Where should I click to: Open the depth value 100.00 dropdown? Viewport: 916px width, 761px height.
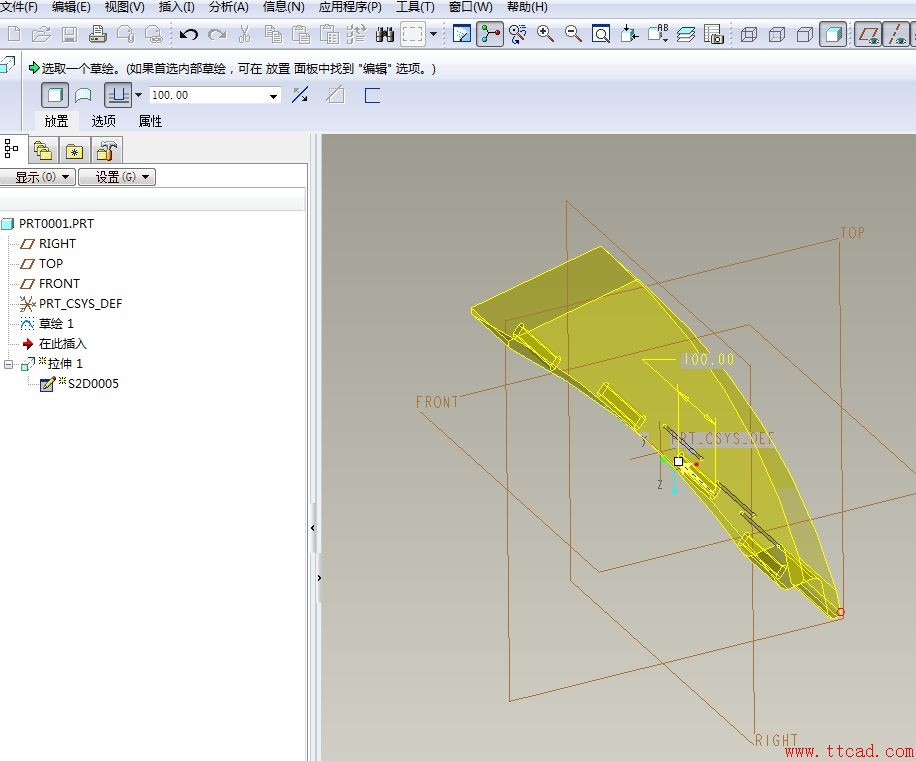tap(274, 96)
